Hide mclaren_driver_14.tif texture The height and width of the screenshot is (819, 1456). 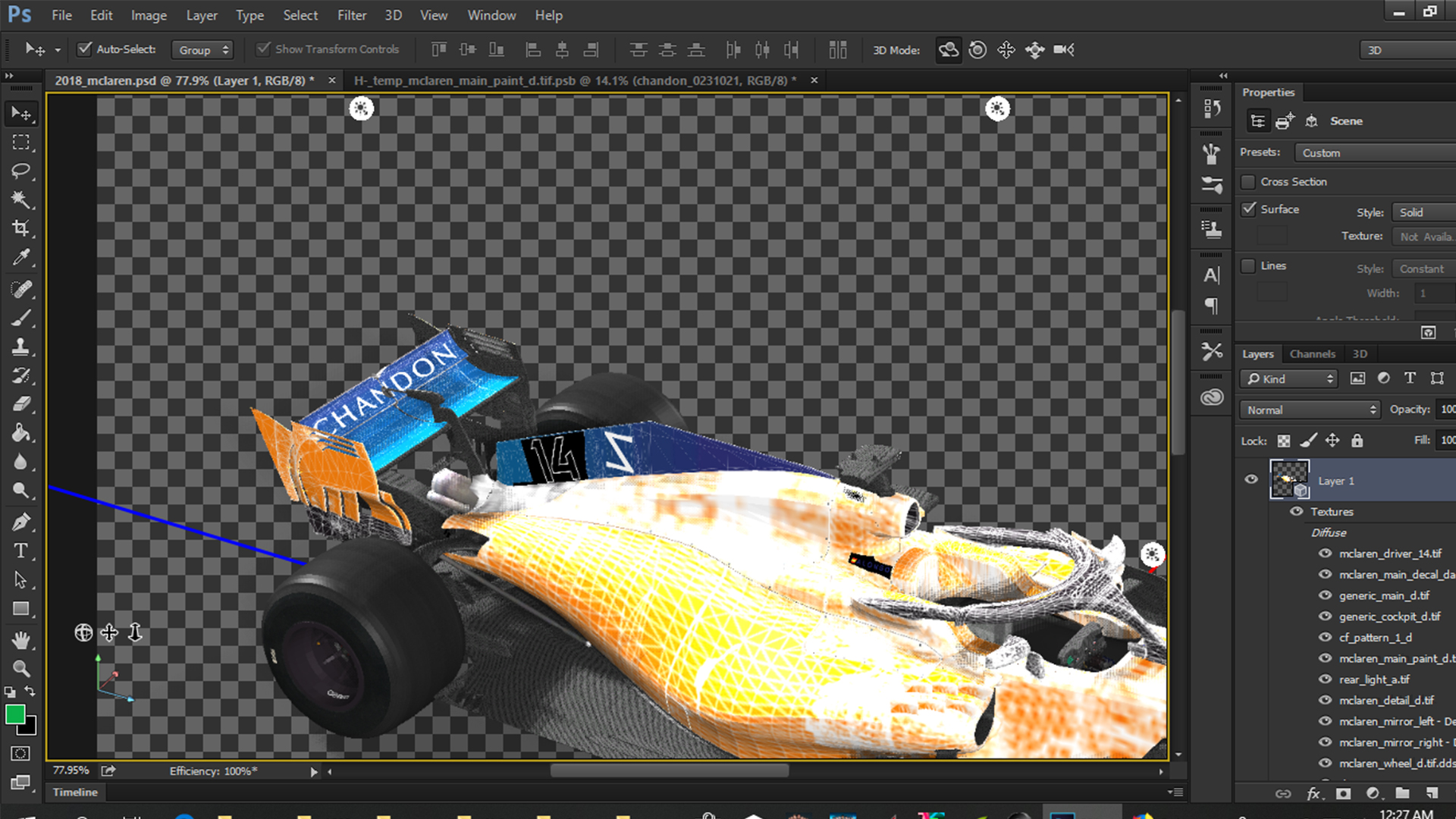coord(1326,554)
